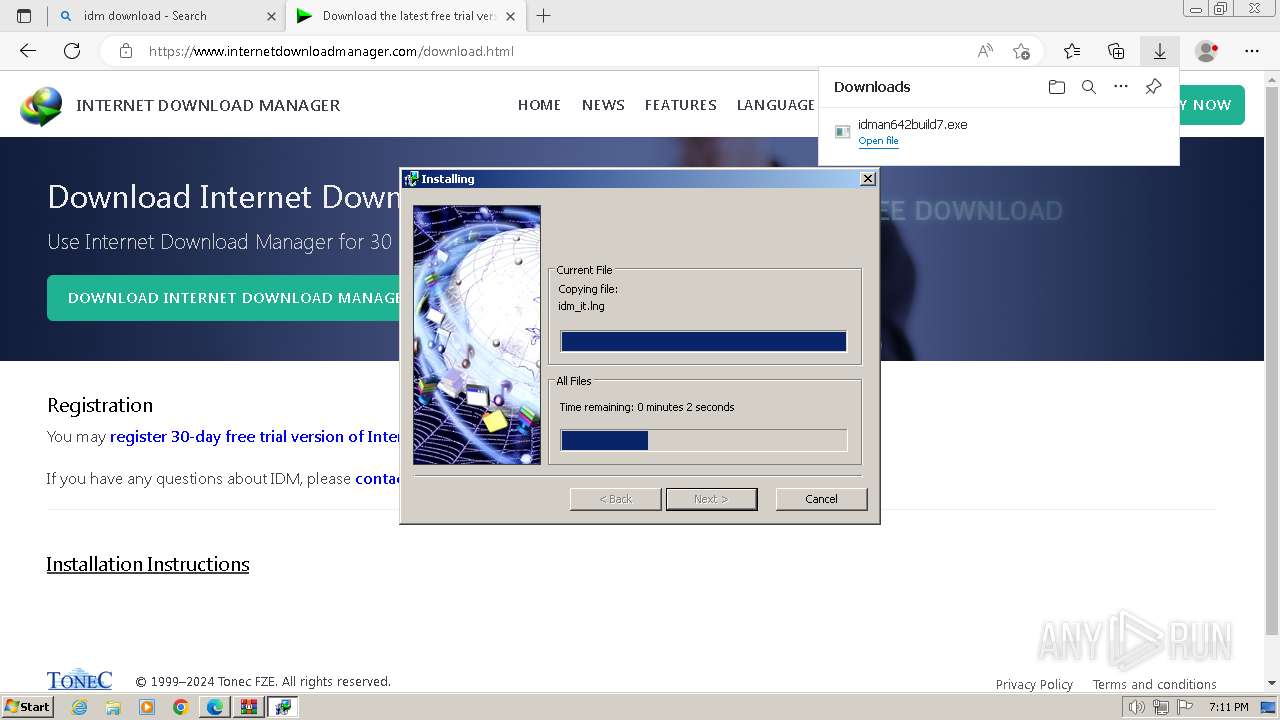Open the media player taskbar icon
This screenshot has width=1280, height=720.
147,707
